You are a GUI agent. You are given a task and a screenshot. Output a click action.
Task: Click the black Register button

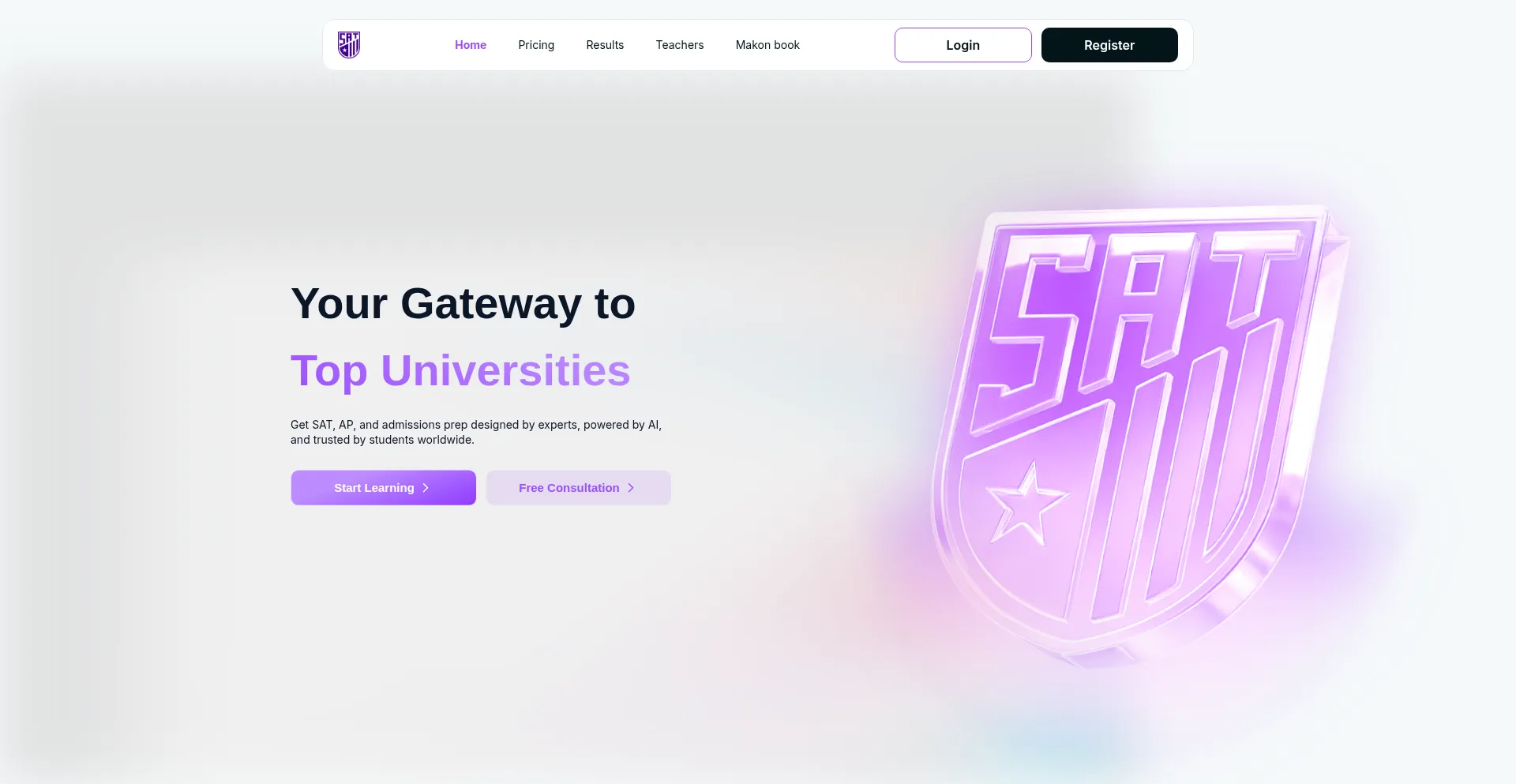click(x=1109, y=45)
